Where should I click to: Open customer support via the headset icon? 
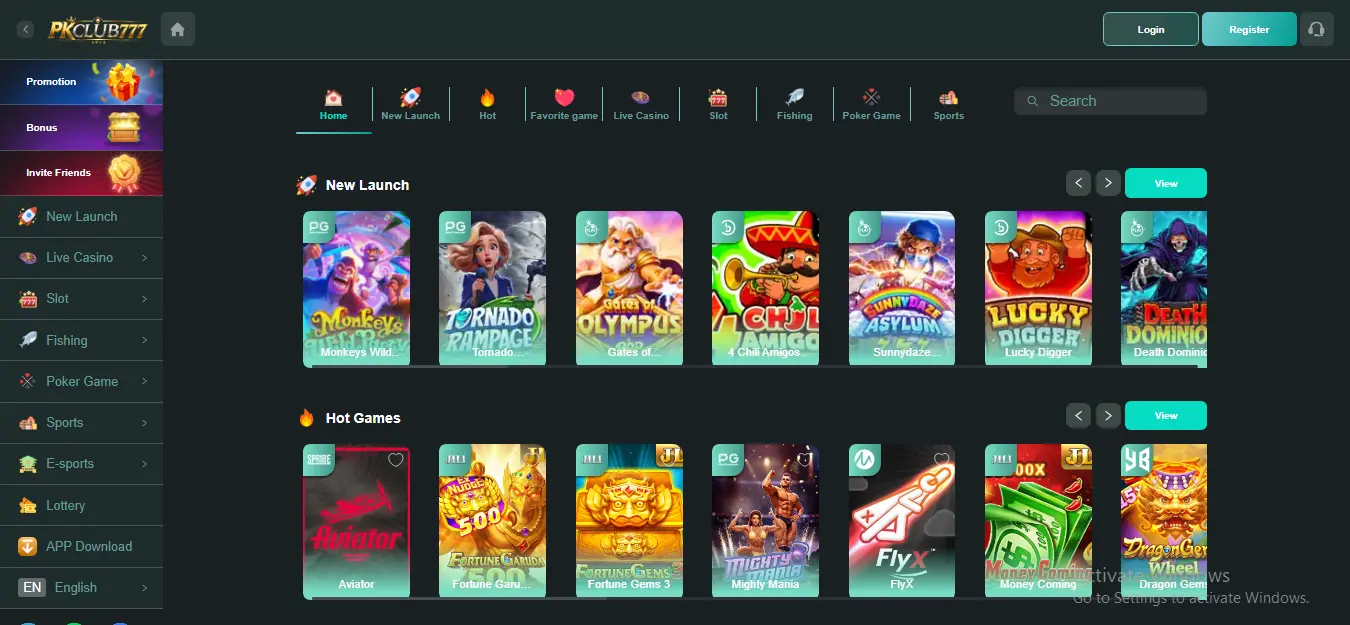coord(1317,29)
